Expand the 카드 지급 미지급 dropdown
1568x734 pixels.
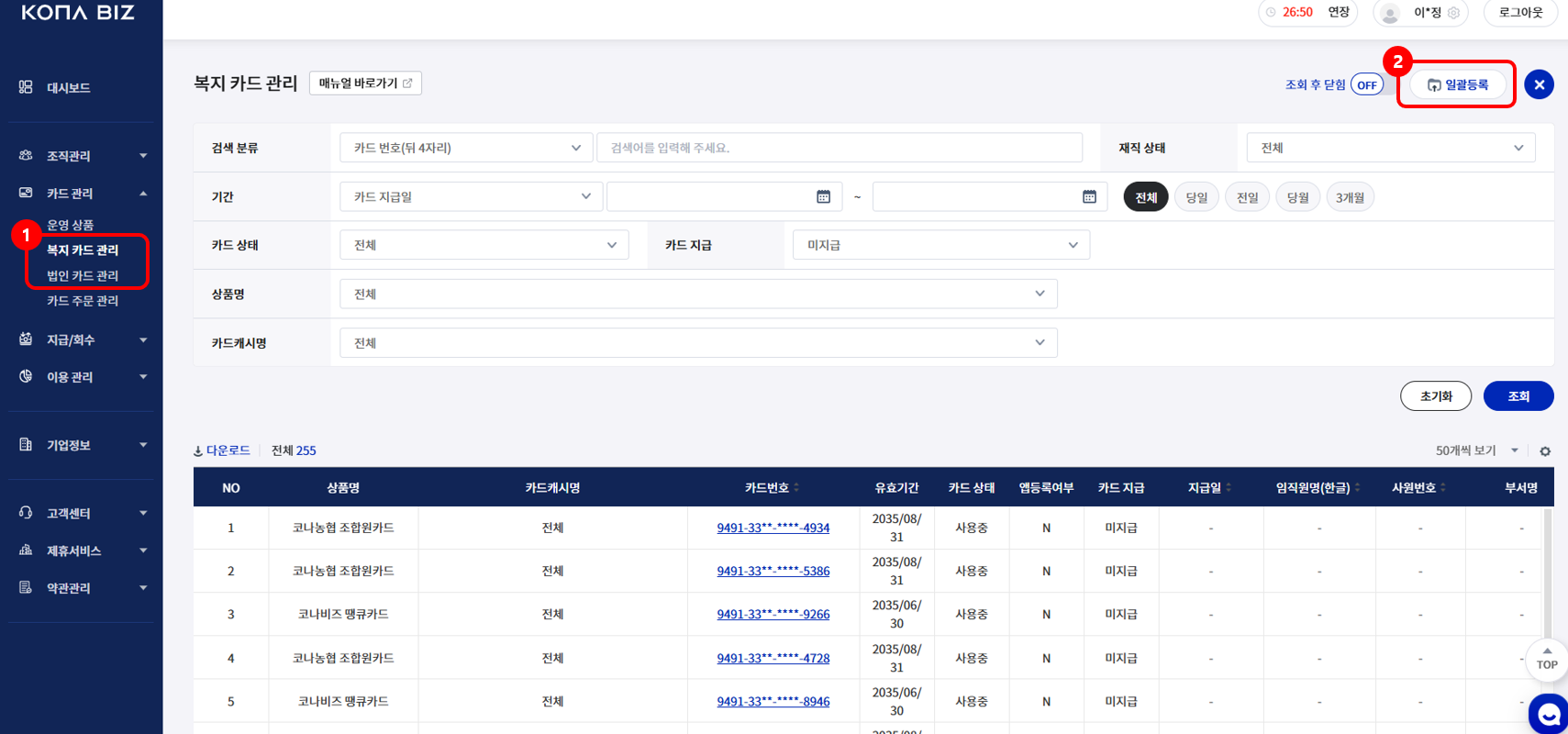click(x=940, y=245)
